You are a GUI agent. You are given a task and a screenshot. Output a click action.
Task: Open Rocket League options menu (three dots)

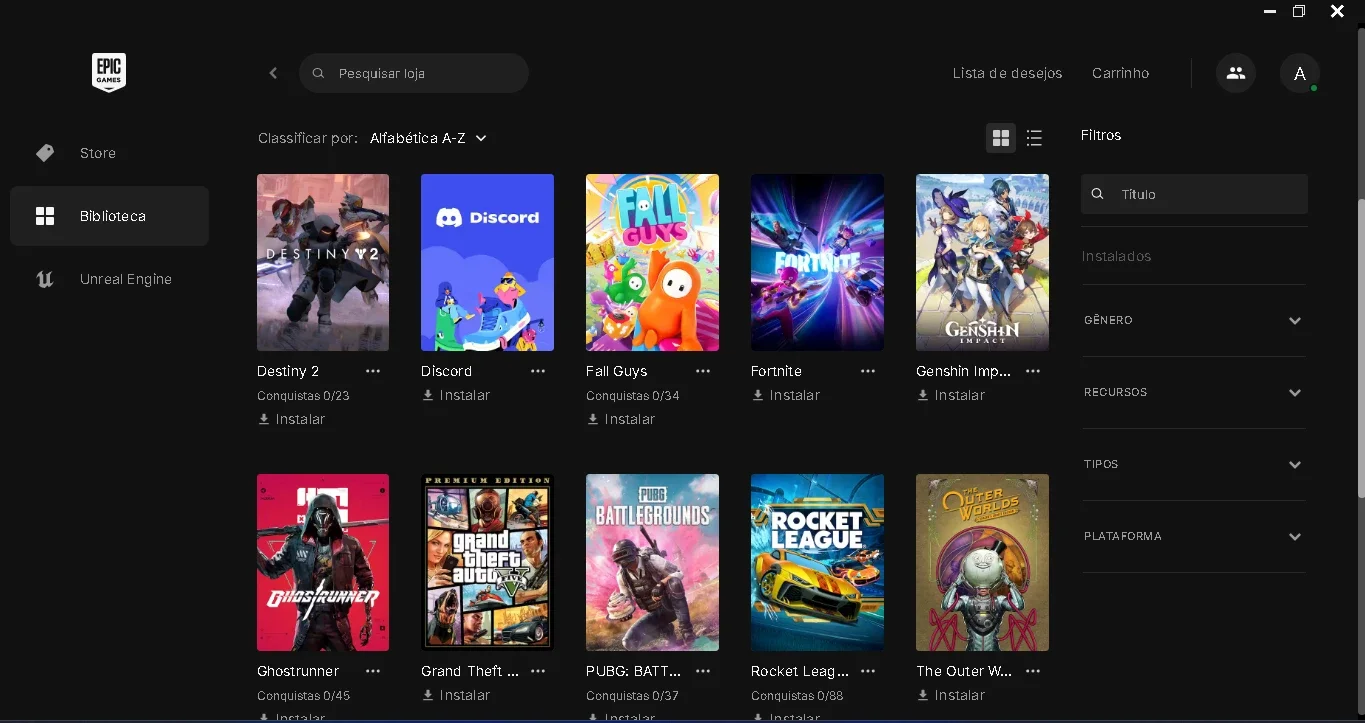pos(868,671)
